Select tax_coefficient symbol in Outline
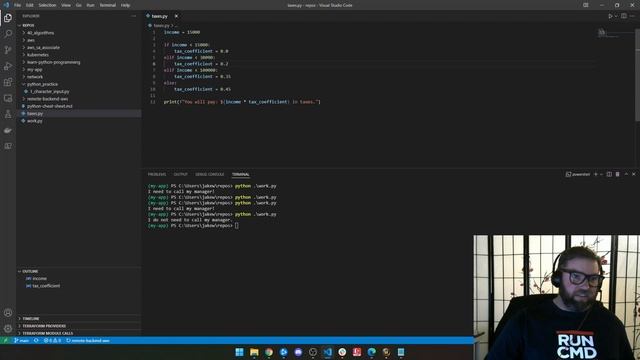This screenshot has height=360, width=640. [46, 286]
